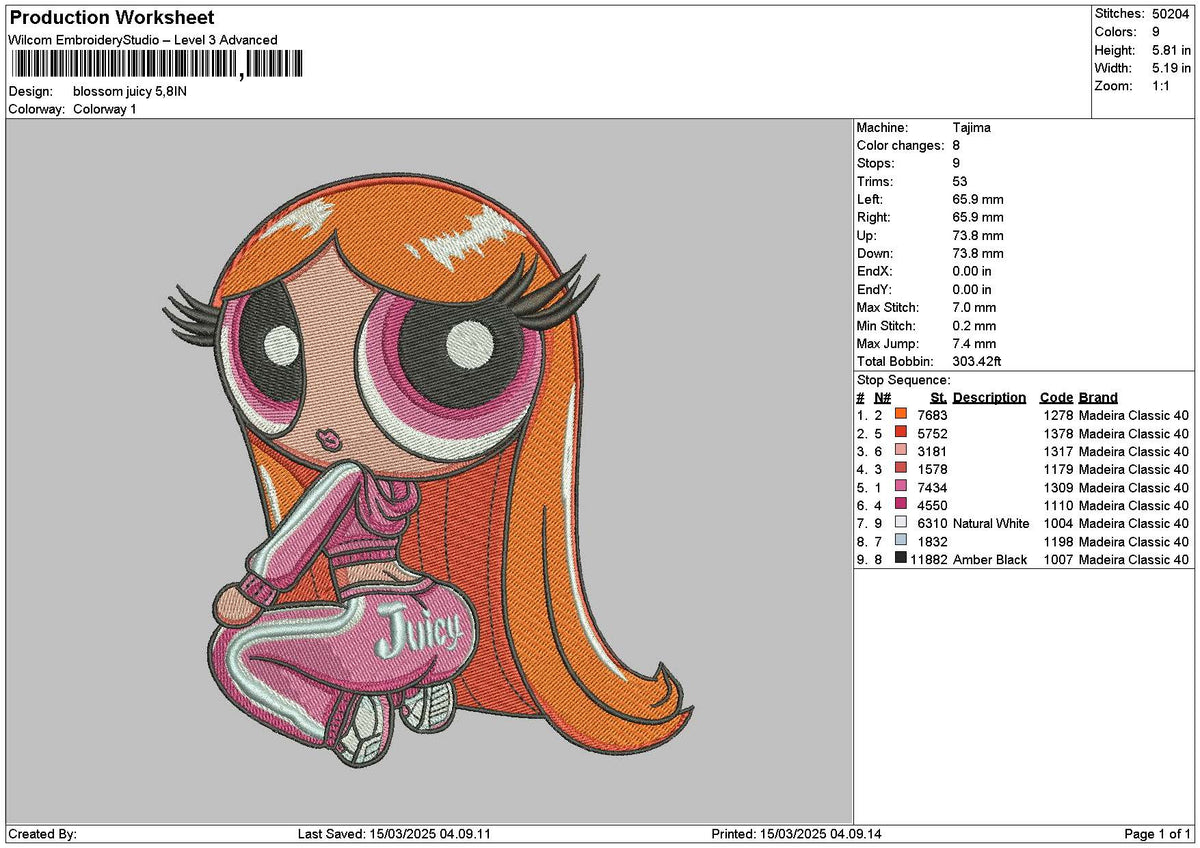Click the 'Natural White' description
Screen dimensions: 1200x848
[x=991, y=524]
